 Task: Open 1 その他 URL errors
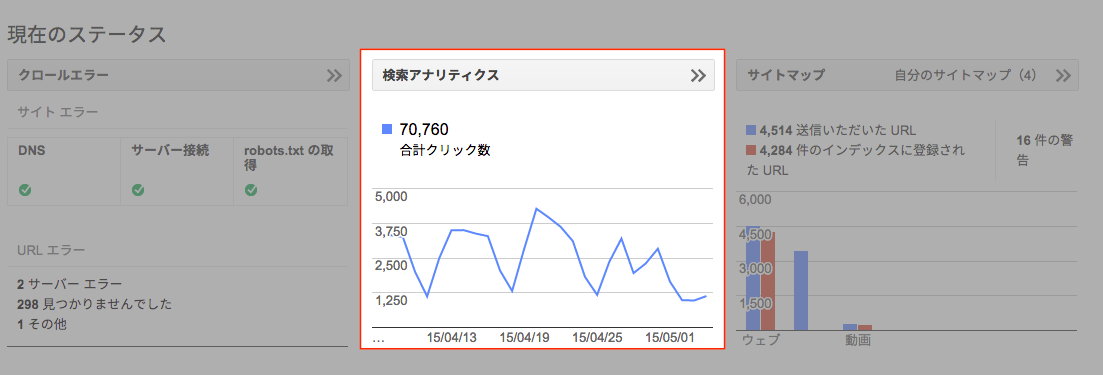click(x=42, y=324)
